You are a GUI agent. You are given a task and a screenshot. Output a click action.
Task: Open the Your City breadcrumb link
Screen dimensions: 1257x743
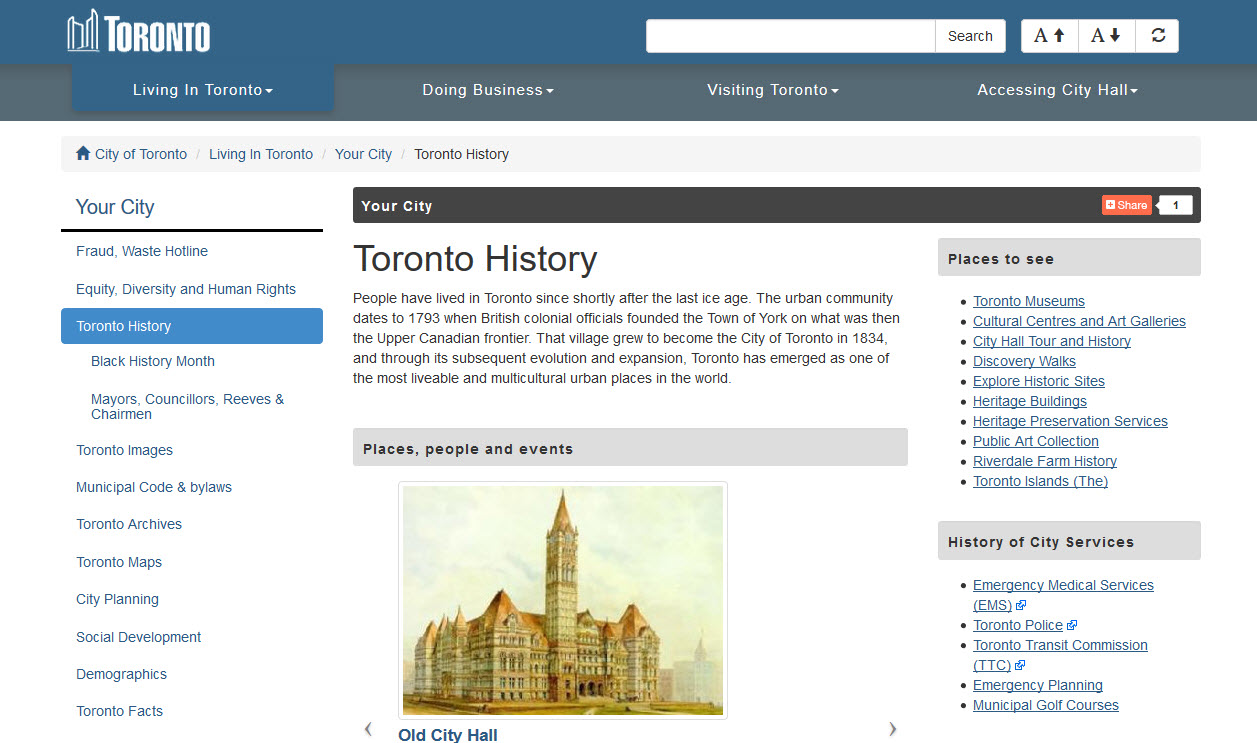(x=363, y=154)
